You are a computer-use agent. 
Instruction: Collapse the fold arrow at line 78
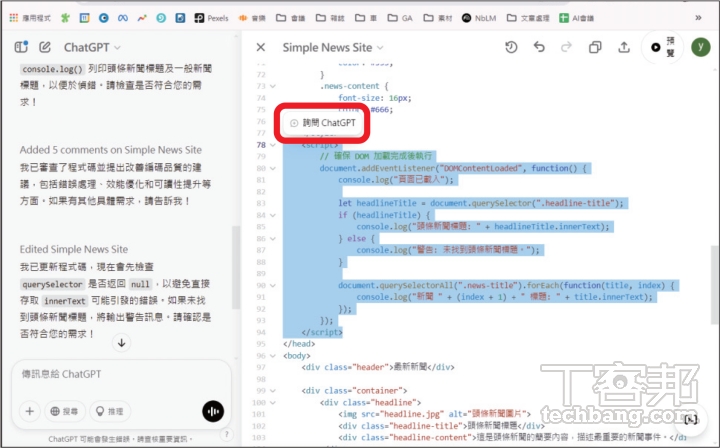point(273,145)
